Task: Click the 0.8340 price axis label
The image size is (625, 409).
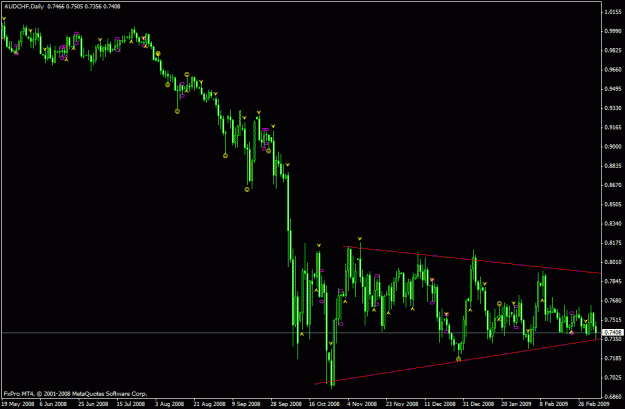Action: (613, 224)
